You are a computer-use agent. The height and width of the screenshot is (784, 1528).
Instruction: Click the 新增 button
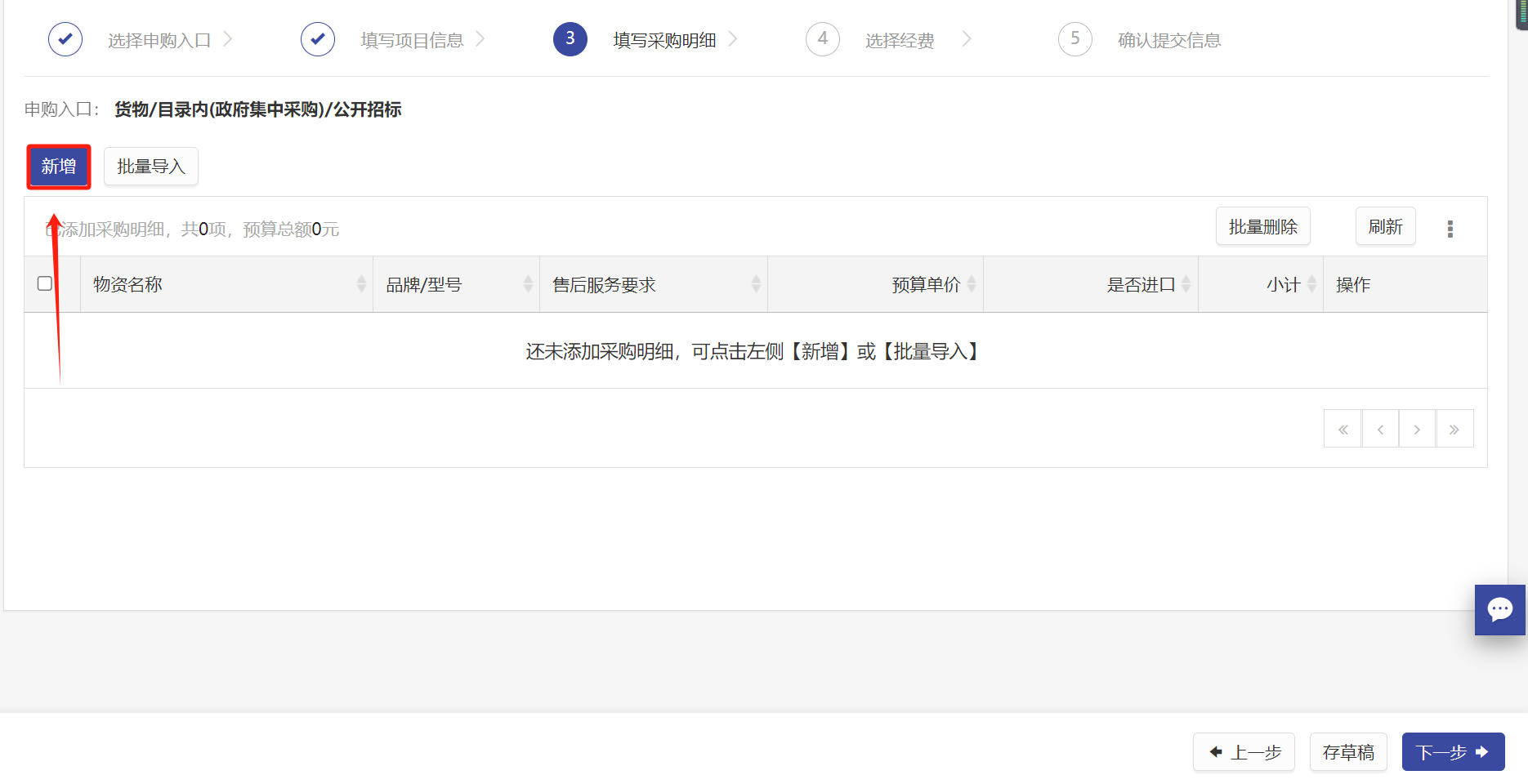(59, 167)
